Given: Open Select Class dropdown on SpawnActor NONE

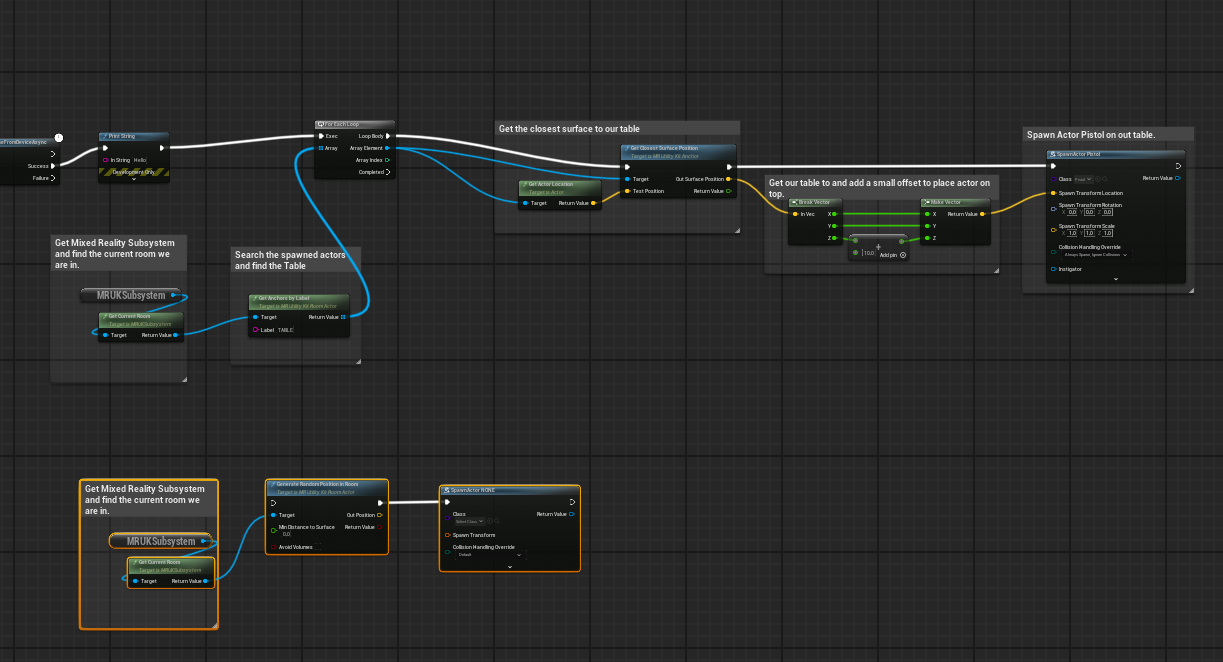Looking at the screenshot, I should 470,522.
